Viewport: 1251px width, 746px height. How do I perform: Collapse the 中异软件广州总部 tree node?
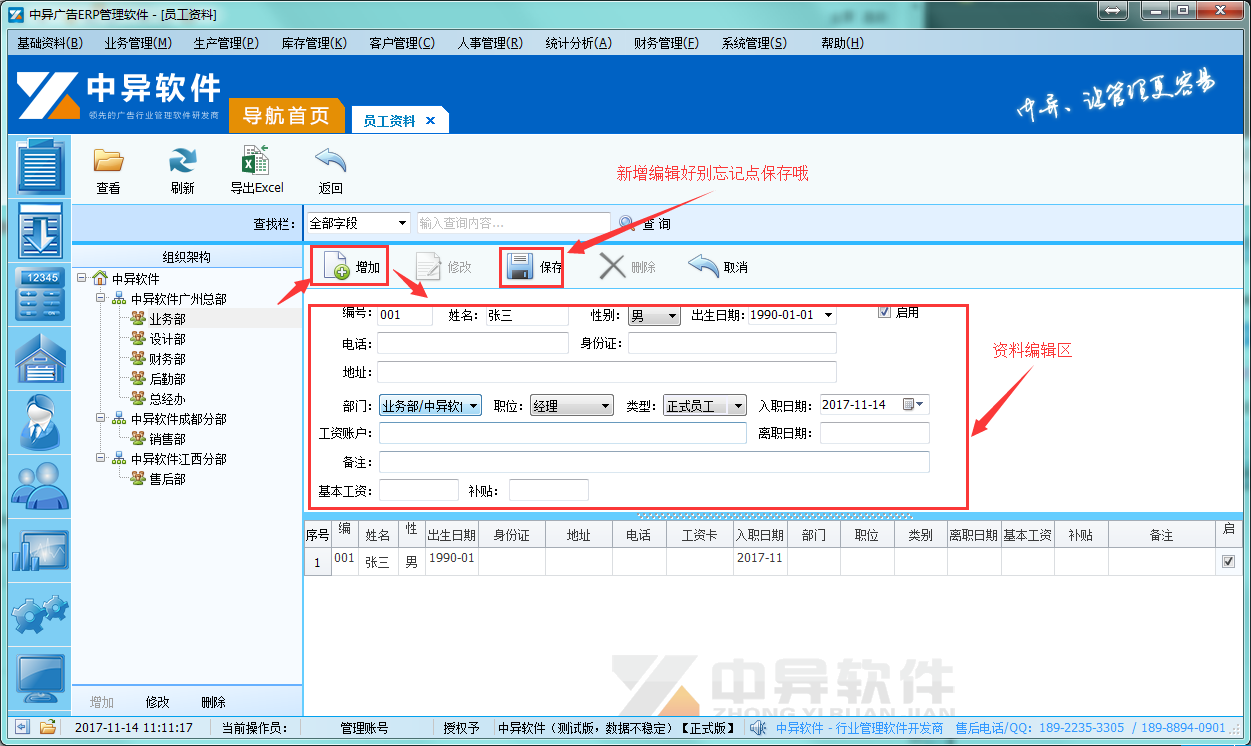[x=100, y=299]
